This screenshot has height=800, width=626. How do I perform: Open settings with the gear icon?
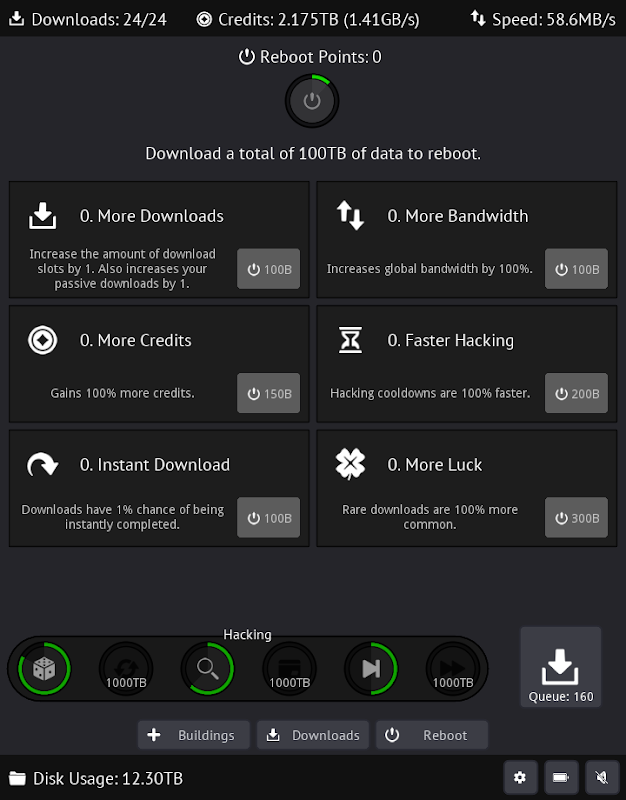coord(520,778)
